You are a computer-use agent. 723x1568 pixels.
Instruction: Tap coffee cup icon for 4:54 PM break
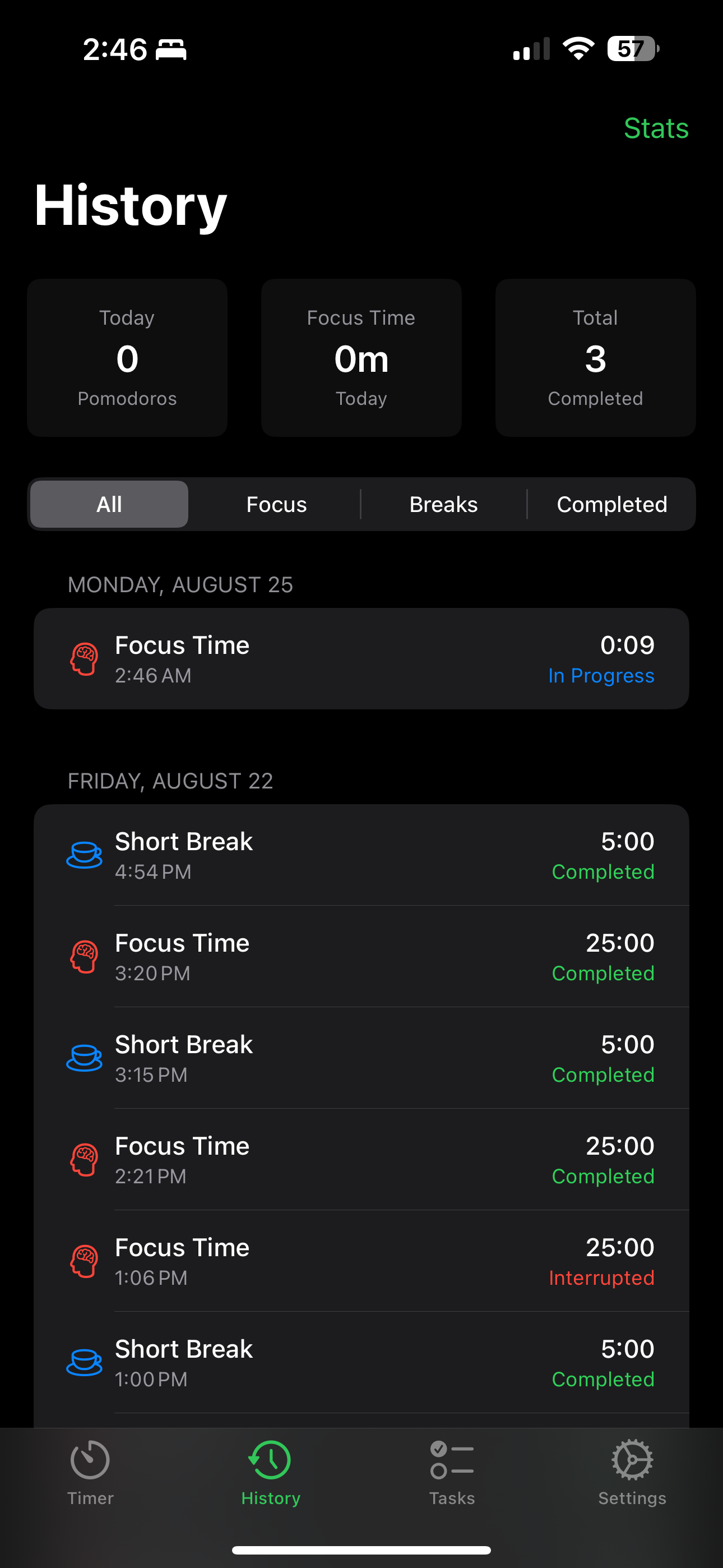(84, 855)
